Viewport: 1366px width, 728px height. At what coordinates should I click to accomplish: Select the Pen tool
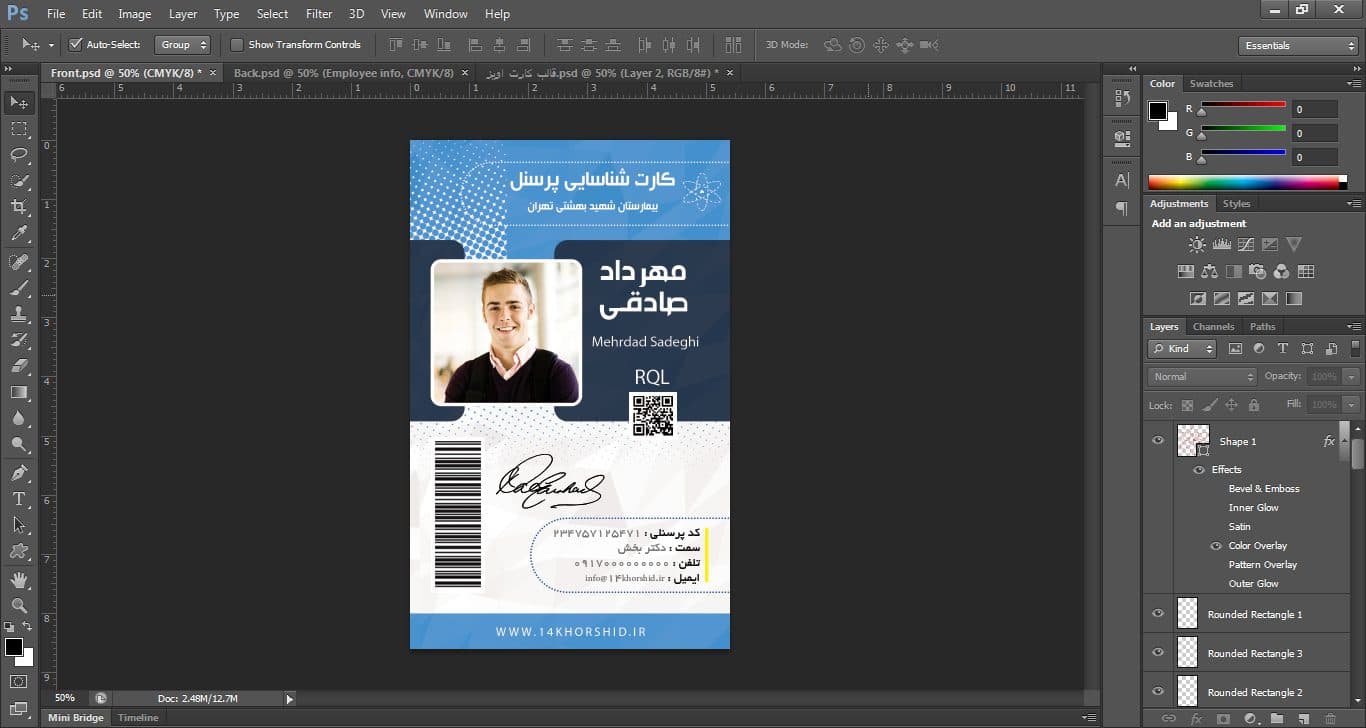pos(19,473)
